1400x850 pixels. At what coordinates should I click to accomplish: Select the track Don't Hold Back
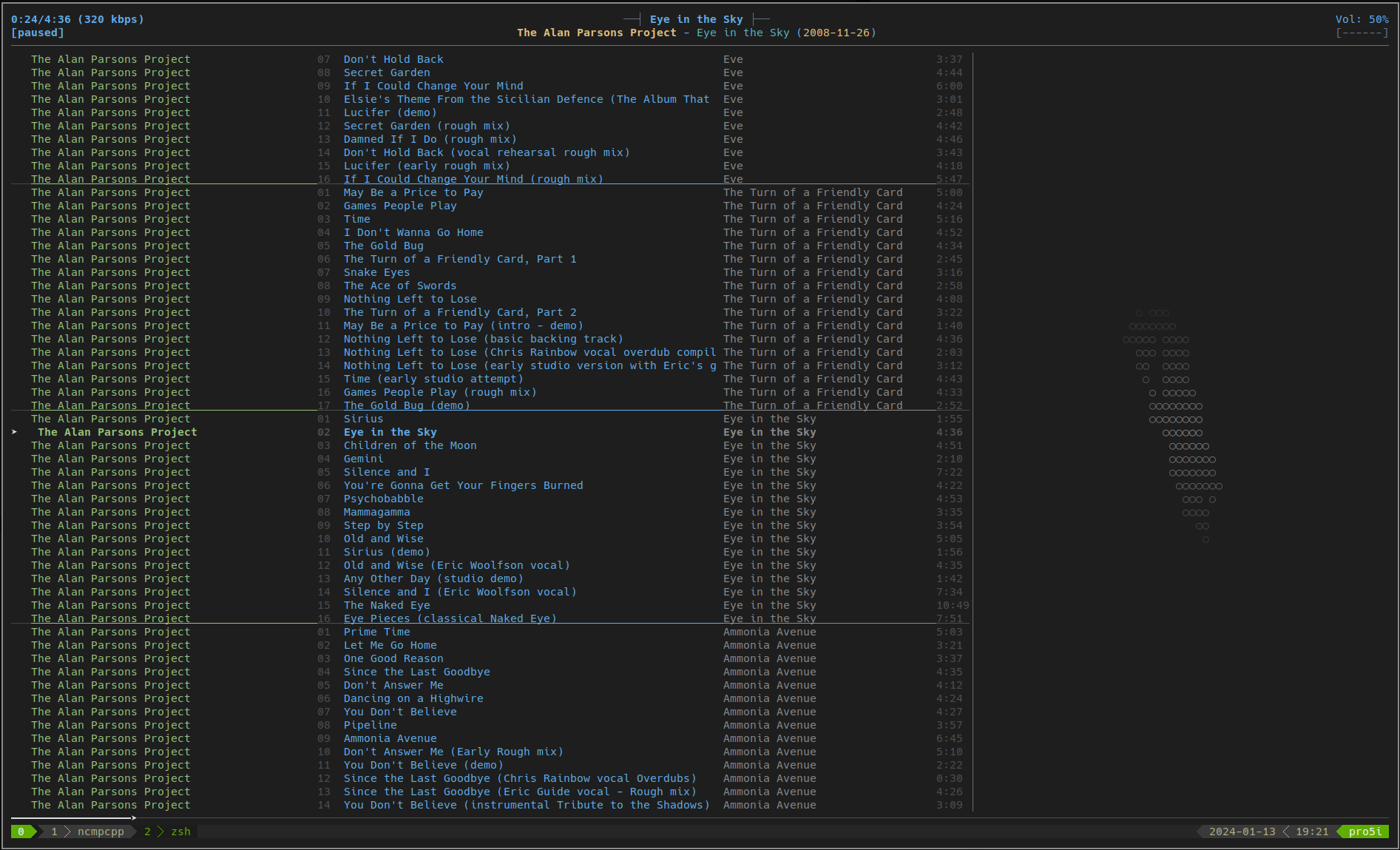(x=393, y=59)
